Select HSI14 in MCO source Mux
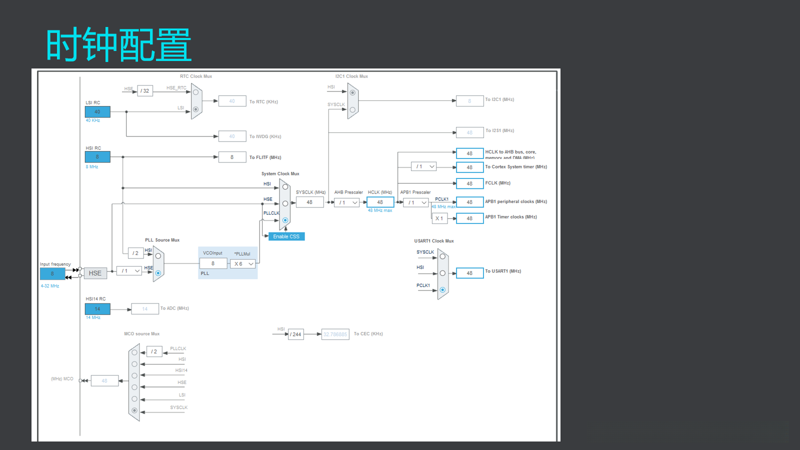800x450 pixels. coord(134,376)
